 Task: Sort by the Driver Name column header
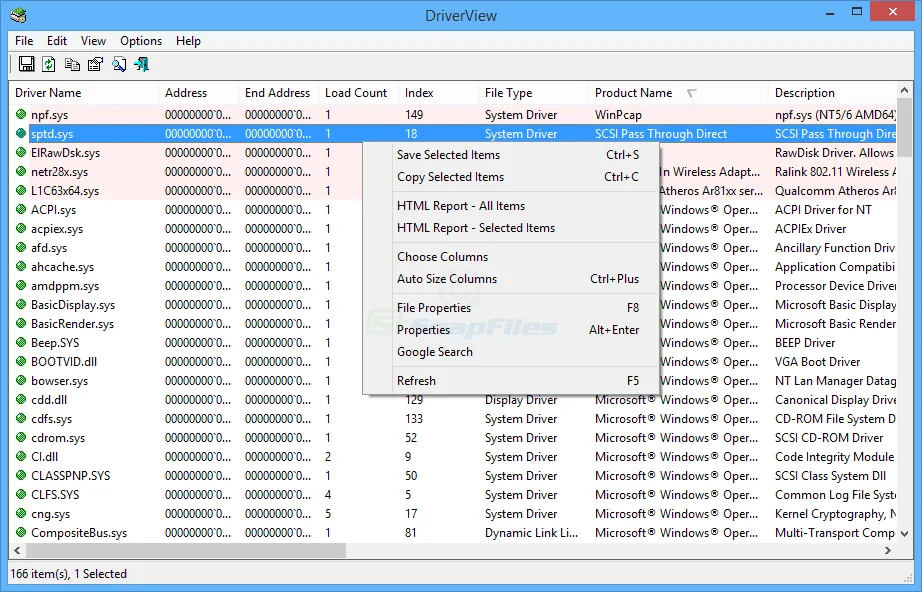pyautogui.click(x=84, y=93)
